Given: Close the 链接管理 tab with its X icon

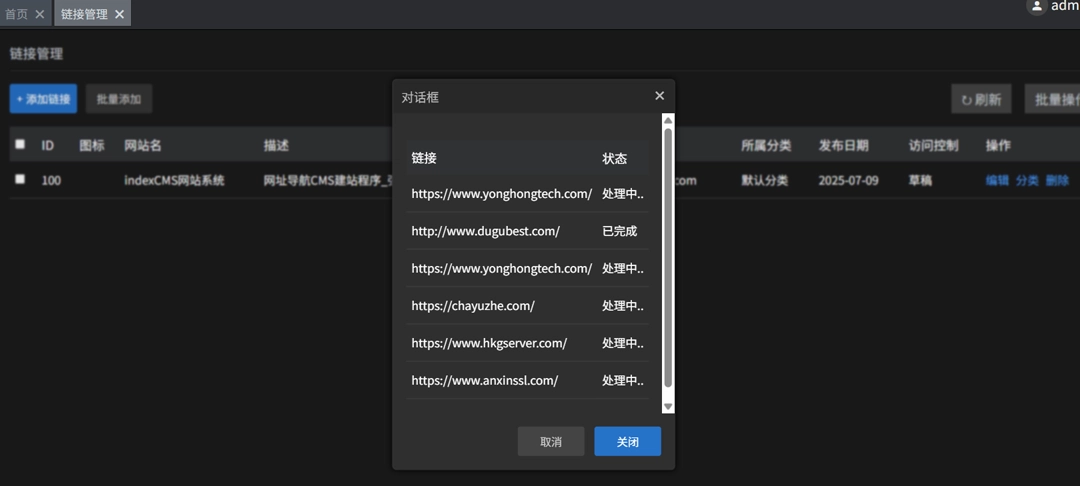Looking at the screenshot, I should pos(119,14).
